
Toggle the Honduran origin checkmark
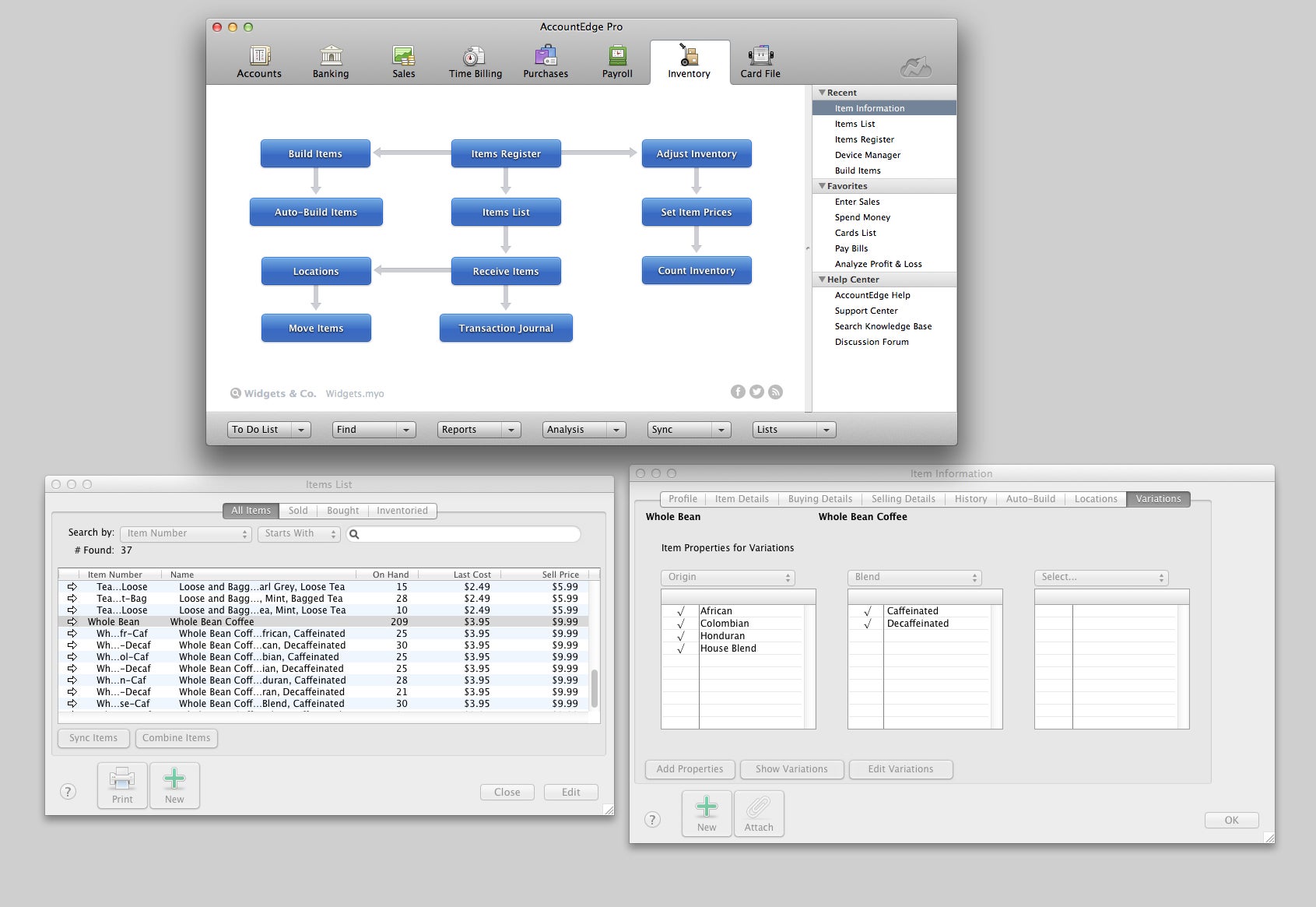pos(681,636)
